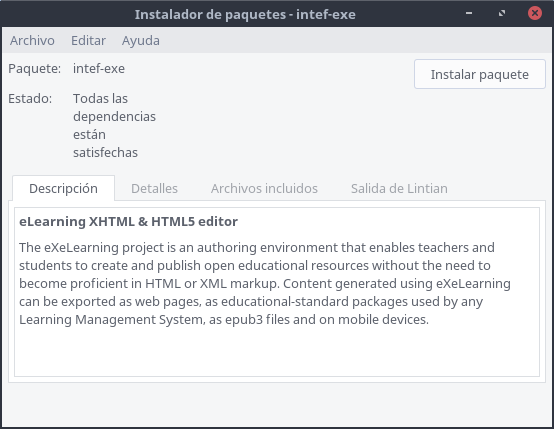Click the window title 'Instalador de paquetes - intef-exe'
This screenshot has width=554, height=429.
(245, 14)
